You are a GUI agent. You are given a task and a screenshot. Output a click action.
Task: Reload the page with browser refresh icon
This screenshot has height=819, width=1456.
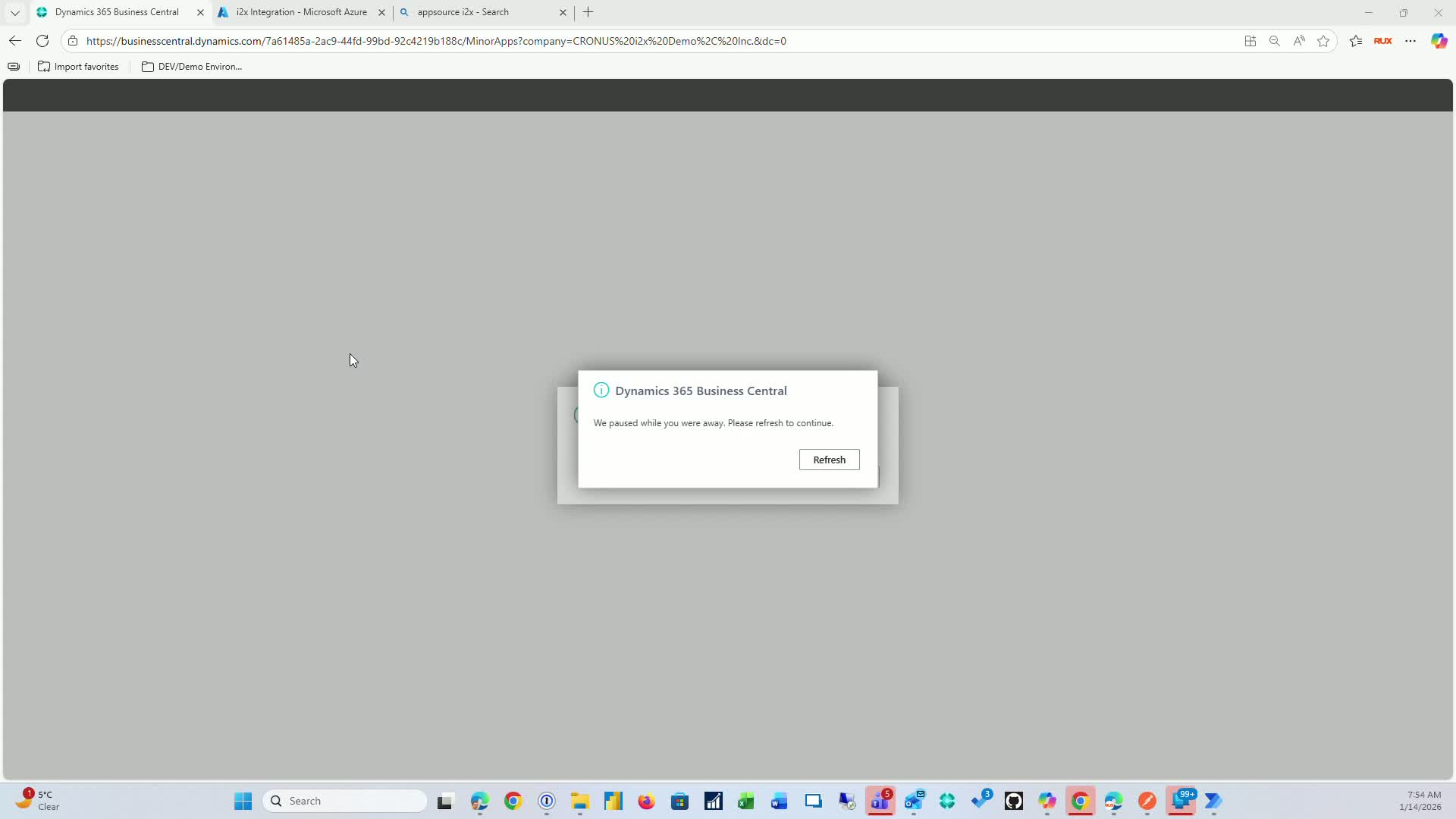42,41
